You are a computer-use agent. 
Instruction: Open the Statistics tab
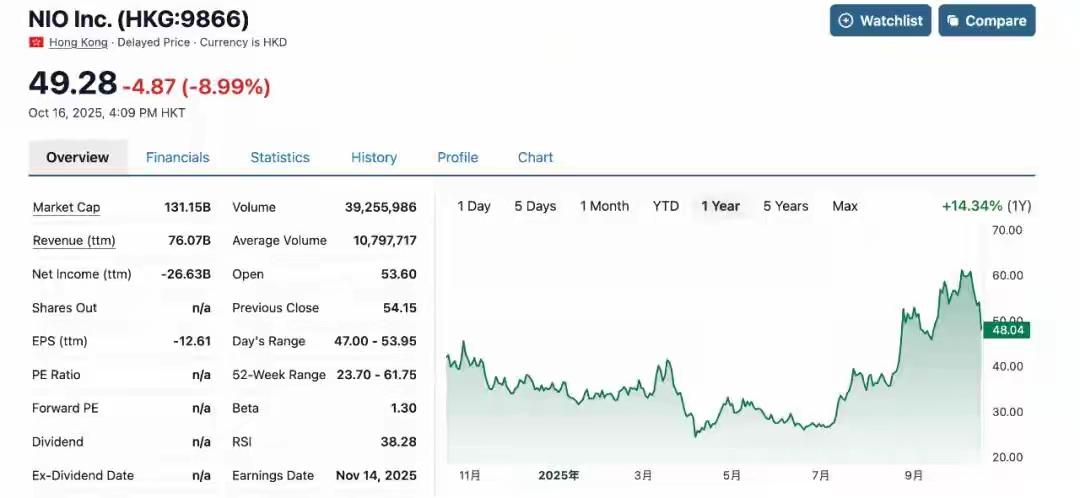279,157
